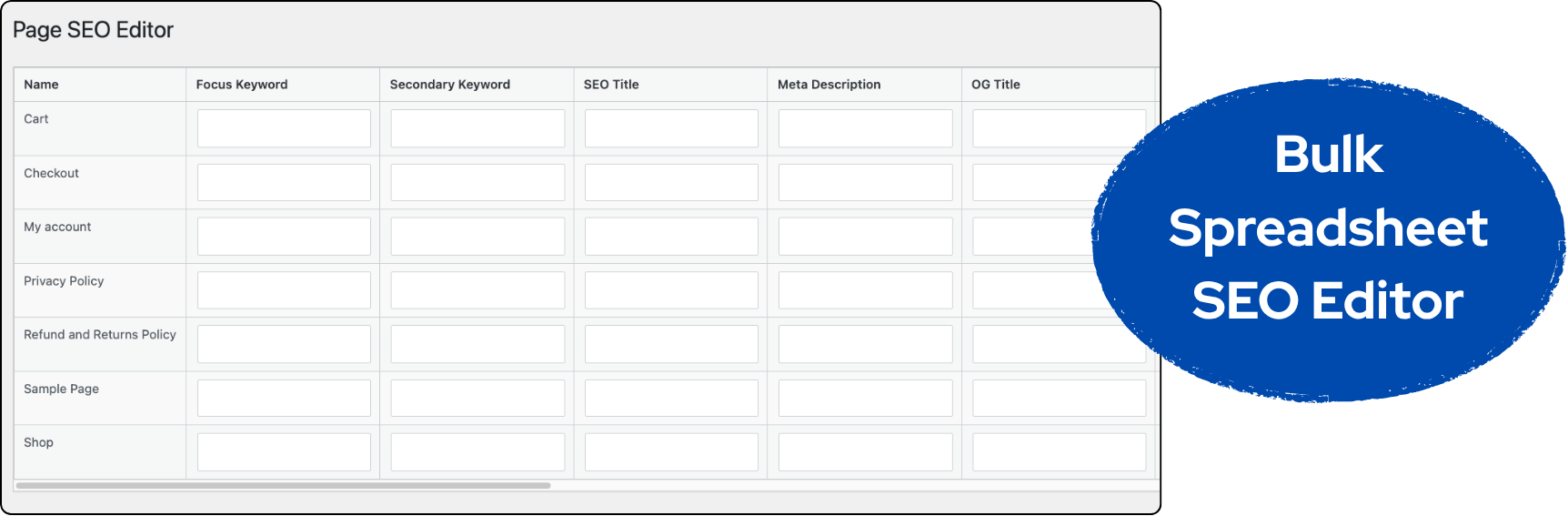1568x516 pixels.
Task: Click the Shop Secondary Keyword field
Action: (x=477, y=452)
